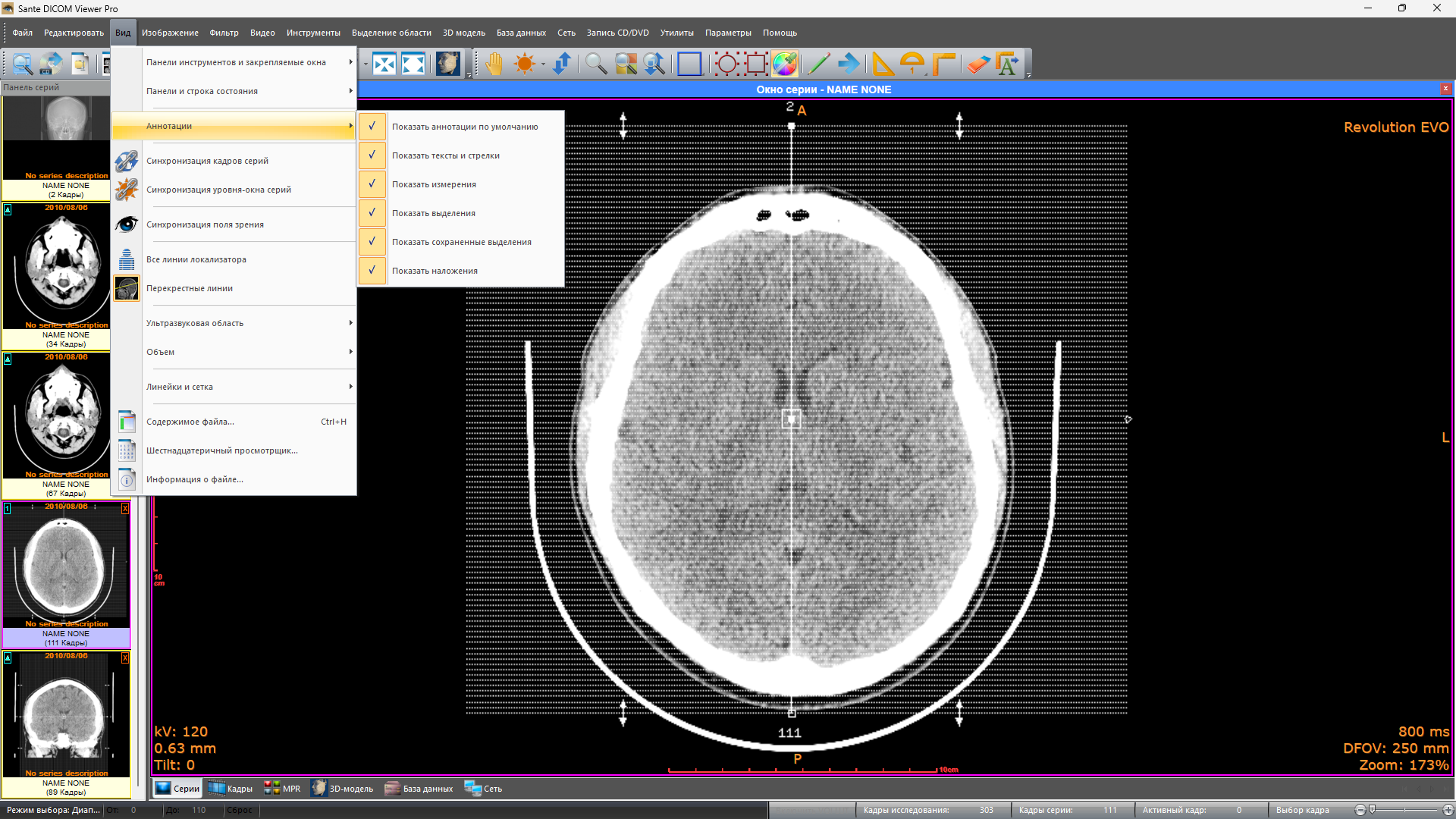Viewport: 1456px width, 819px height.
Task: Click Перекрестные линии menu entry
Action: [234, 288]
